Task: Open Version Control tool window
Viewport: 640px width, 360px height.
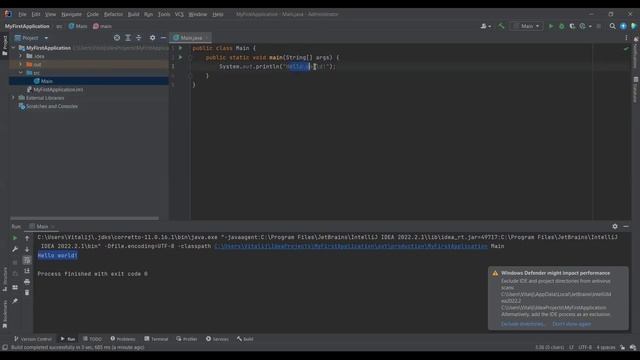Action: (33, 339)
